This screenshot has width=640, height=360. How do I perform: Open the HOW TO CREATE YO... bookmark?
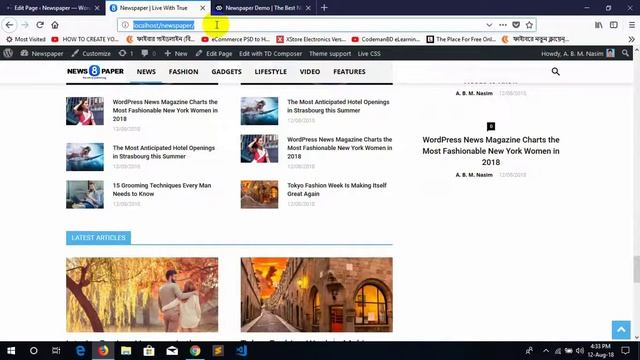tap(85, 39)
